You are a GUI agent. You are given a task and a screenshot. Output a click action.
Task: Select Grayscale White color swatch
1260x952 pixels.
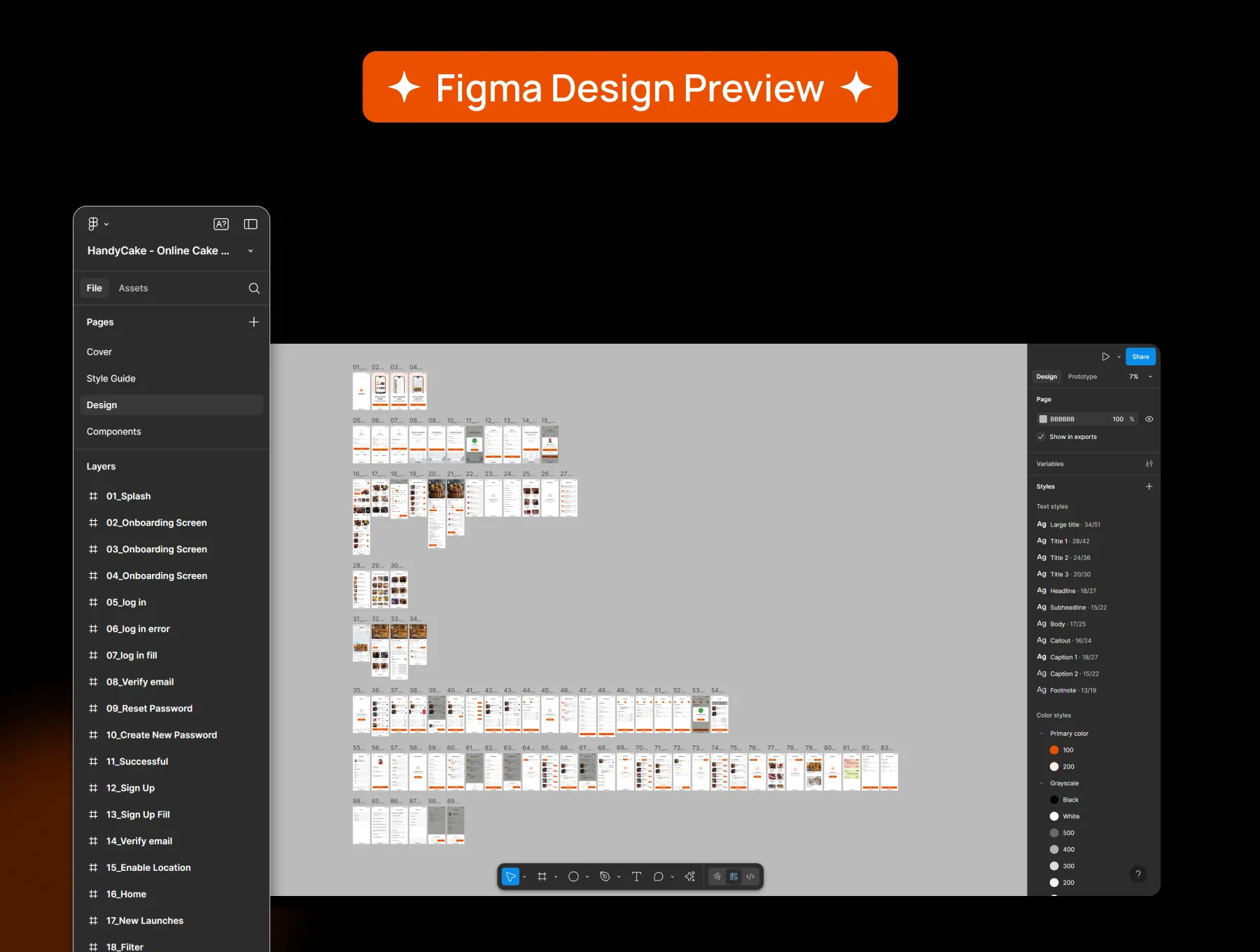pyautogui.click(x=1054, y=816)
